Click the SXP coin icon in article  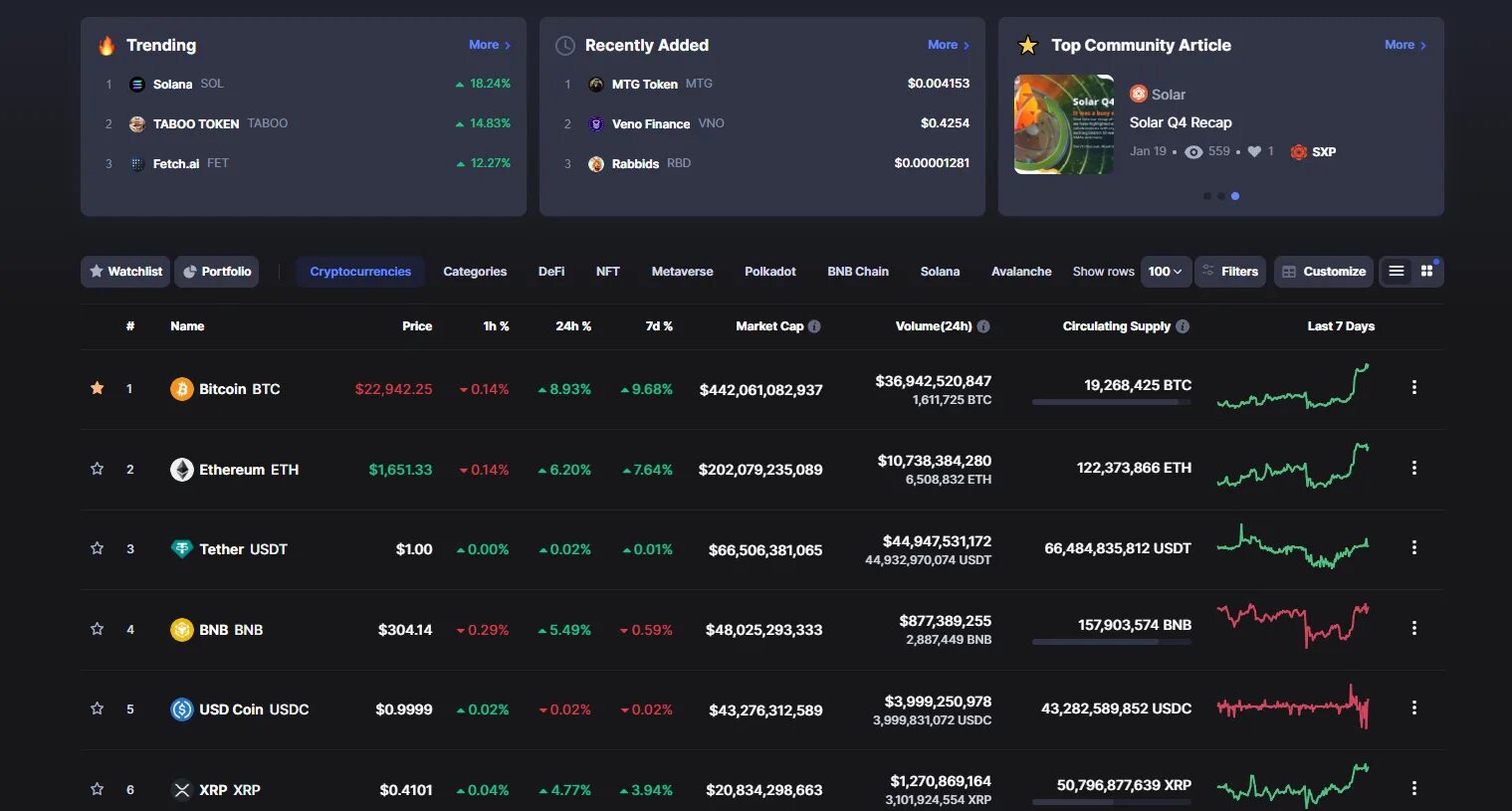[1298, 152]
